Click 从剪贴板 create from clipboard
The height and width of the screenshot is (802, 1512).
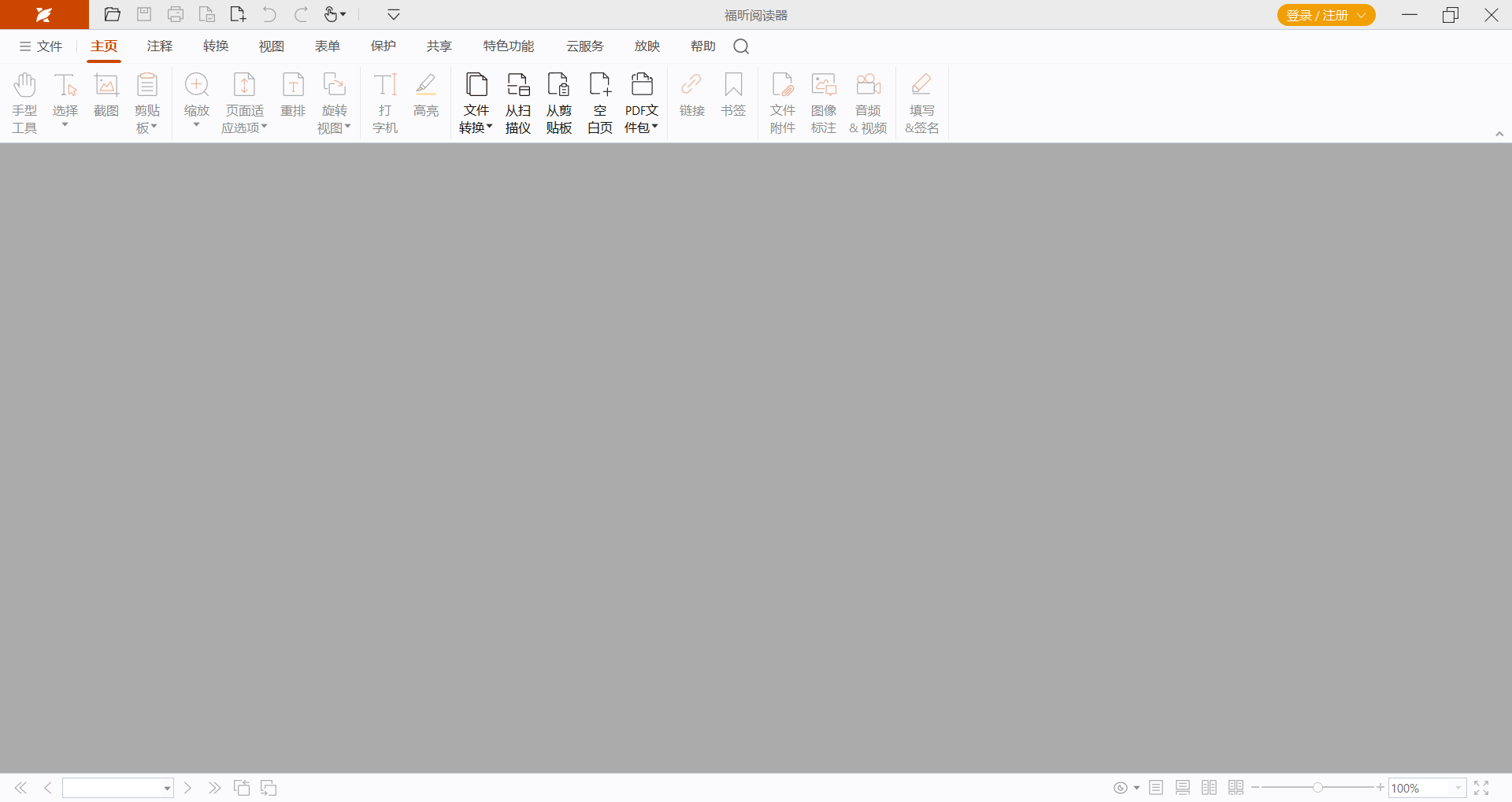coord(559,102)
